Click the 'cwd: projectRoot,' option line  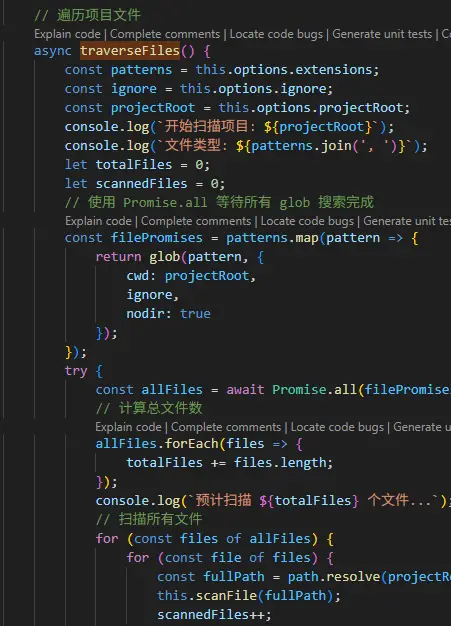(x=191, y=276)
